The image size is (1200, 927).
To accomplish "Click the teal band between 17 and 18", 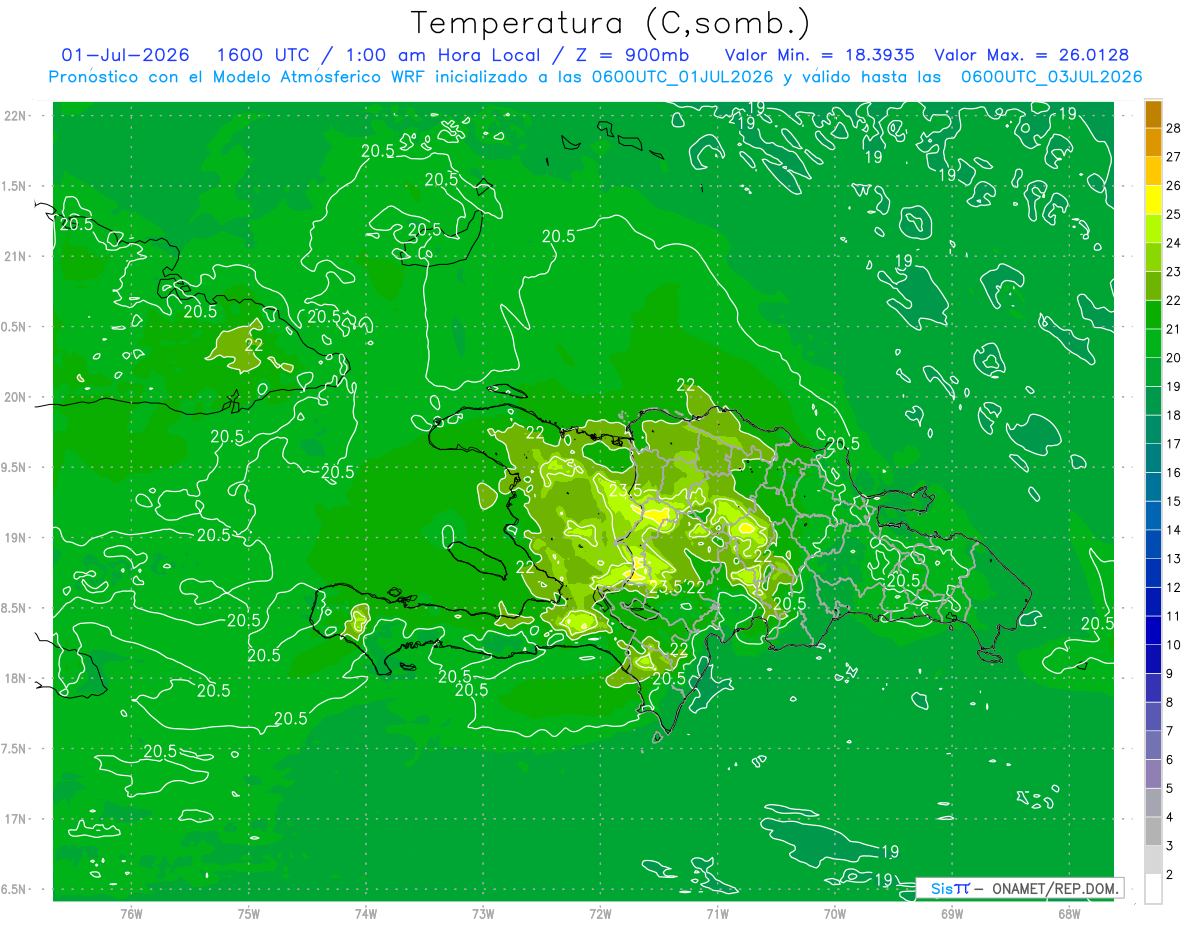I will (1153, 429).
